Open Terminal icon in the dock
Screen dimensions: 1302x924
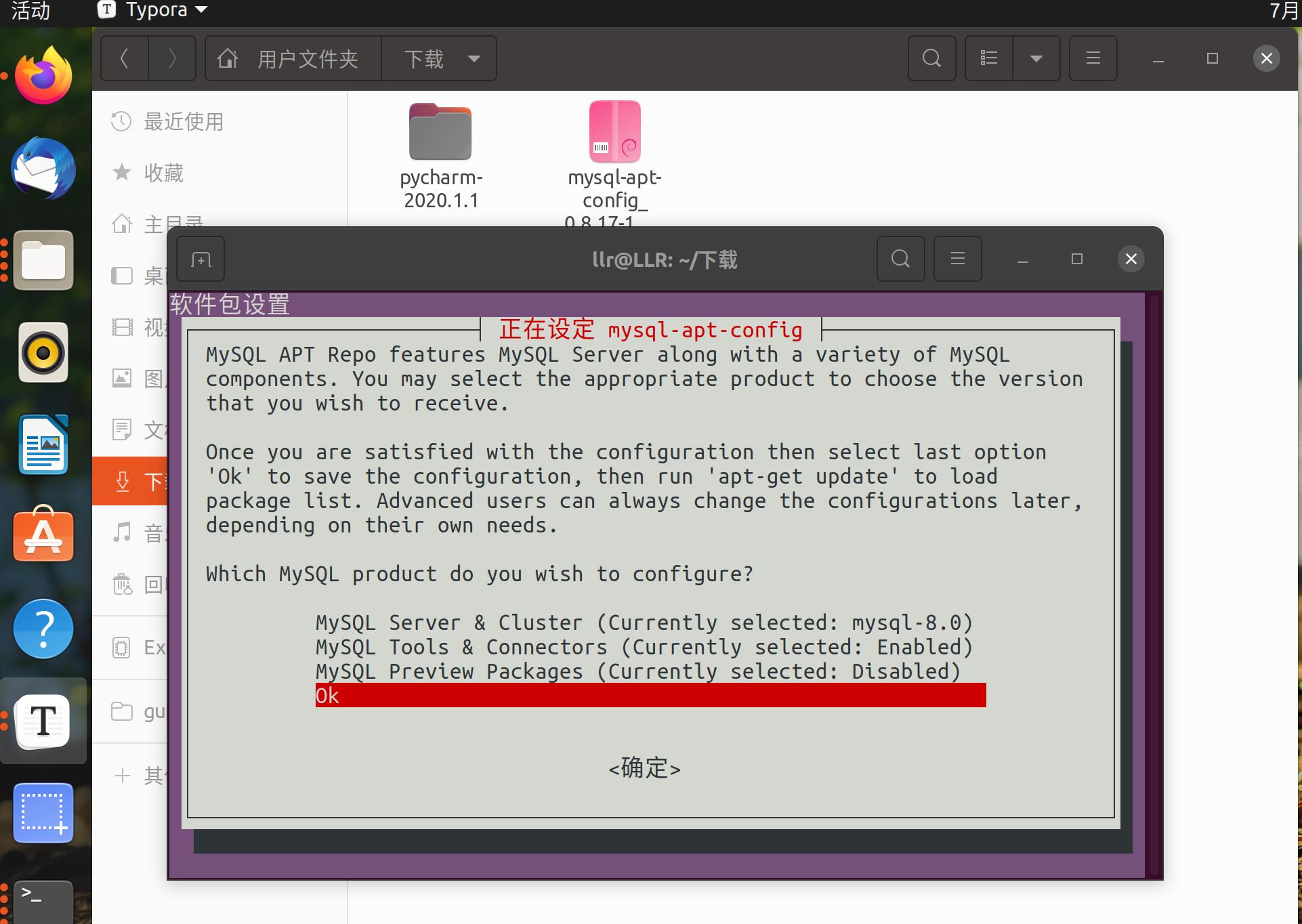coord(43,902)
